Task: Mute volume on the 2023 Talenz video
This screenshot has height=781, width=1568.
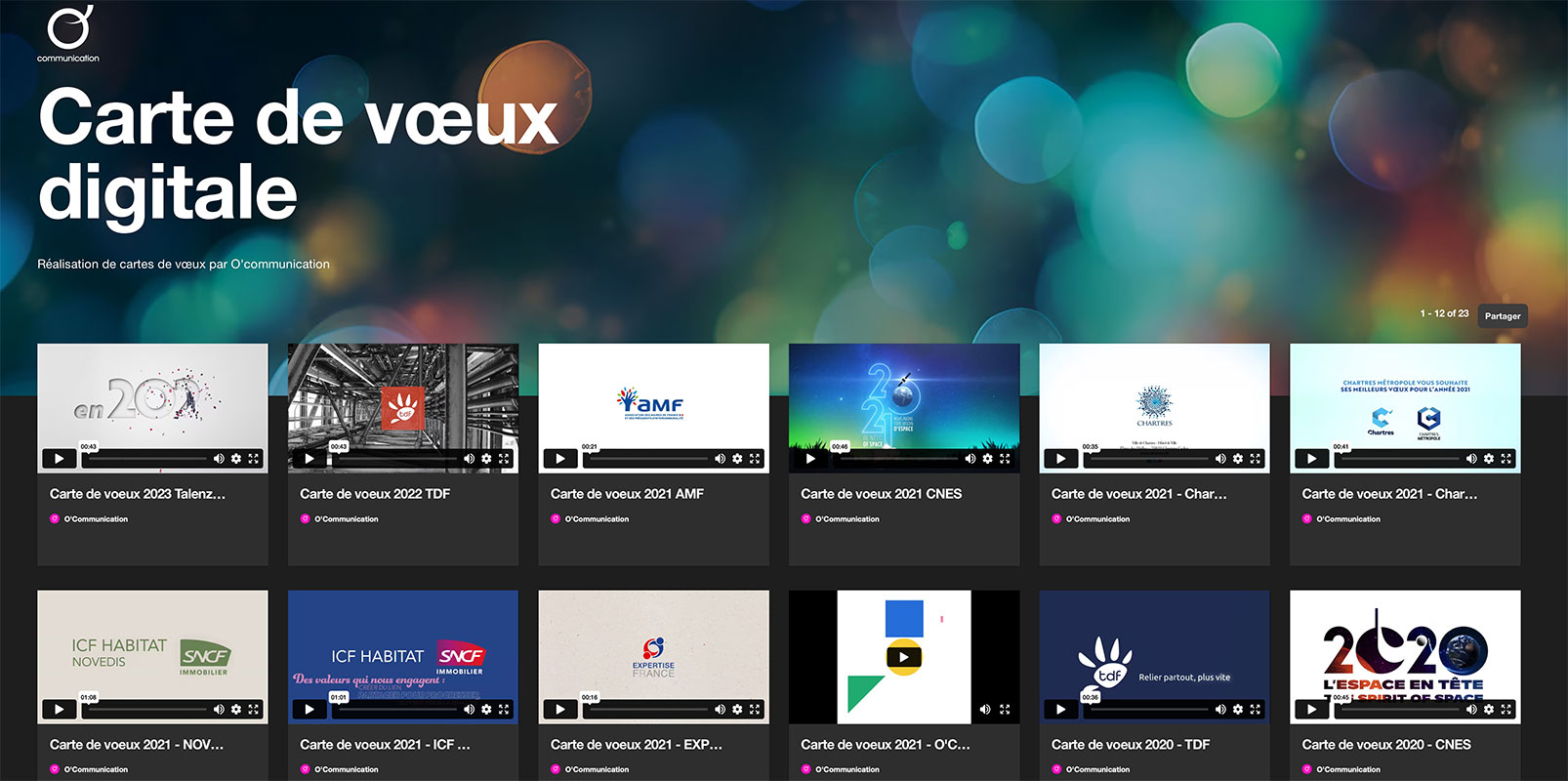Action: (x=219, y=459)
